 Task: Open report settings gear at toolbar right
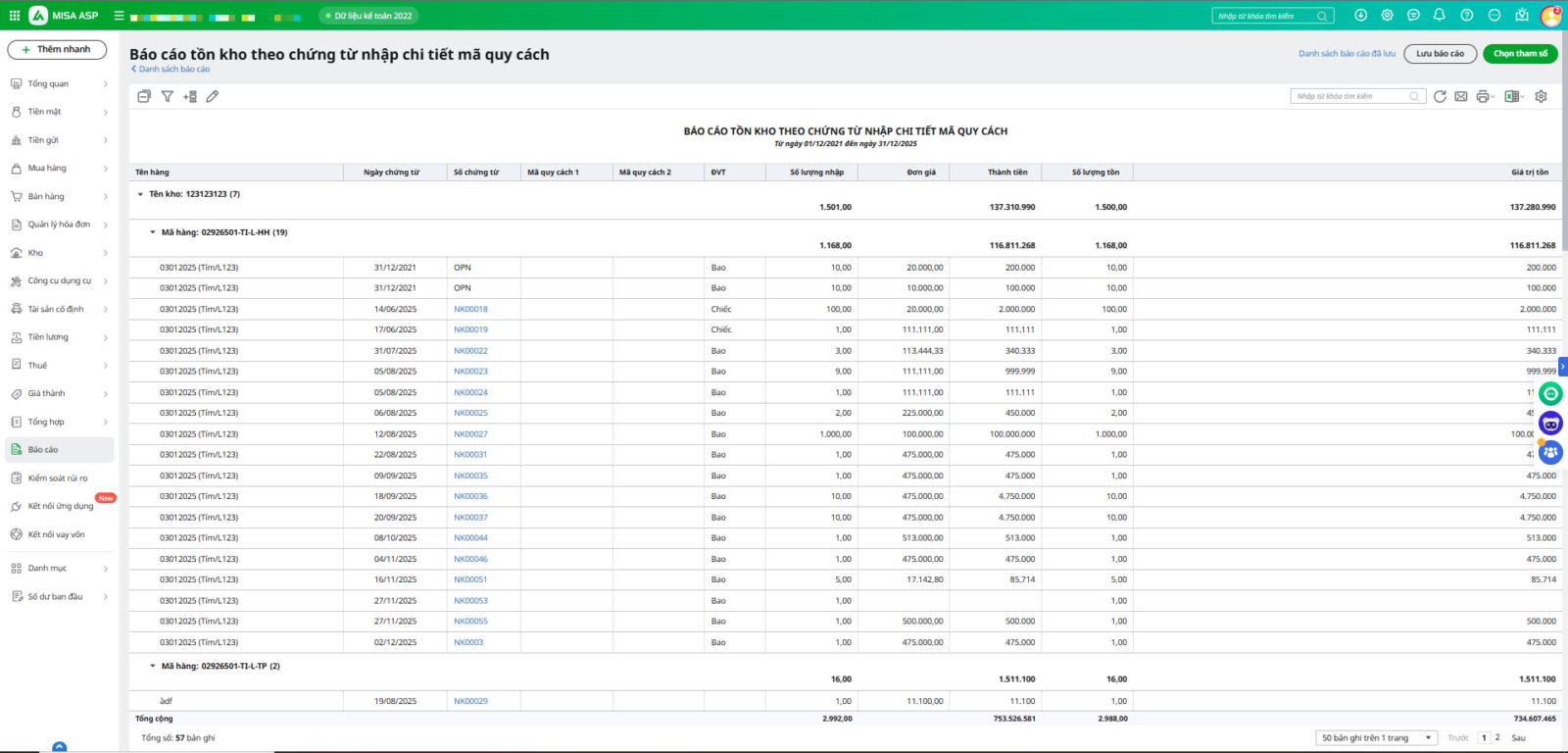point(1542,96)
